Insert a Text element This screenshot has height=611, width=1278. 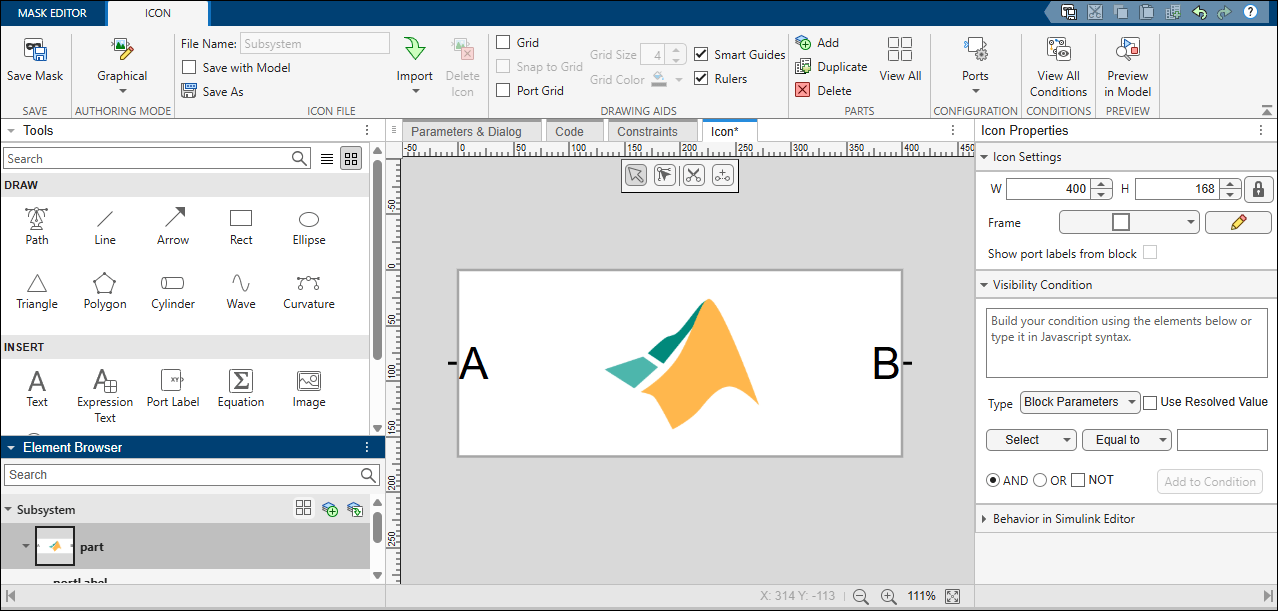(x=37, y=389)
